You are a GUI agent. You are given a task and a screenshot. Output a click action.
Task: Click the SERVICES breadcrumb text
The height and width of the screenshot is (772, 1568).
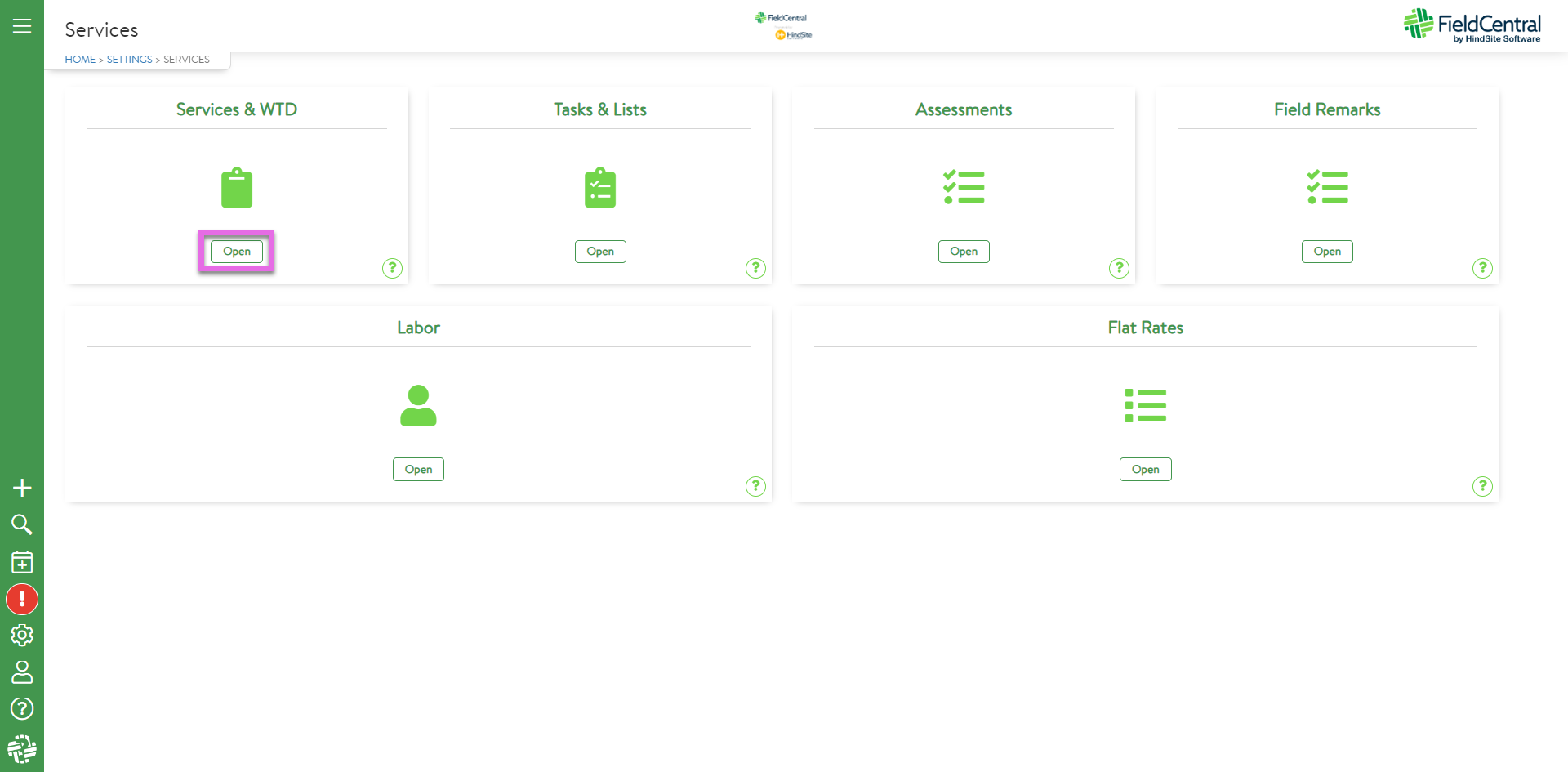pos(186,60)
